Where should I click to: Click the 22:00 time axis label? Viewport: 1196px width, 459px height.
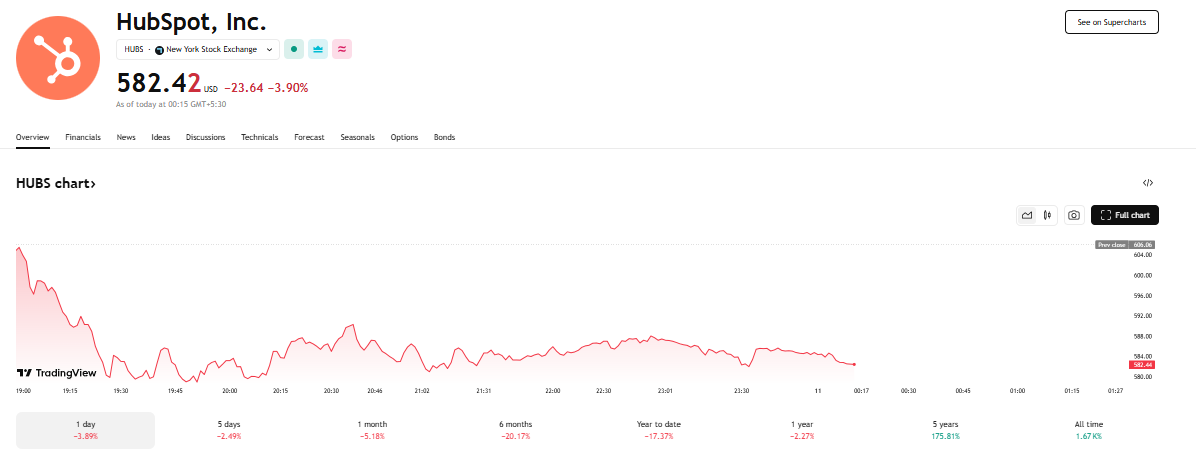[553, 390]
